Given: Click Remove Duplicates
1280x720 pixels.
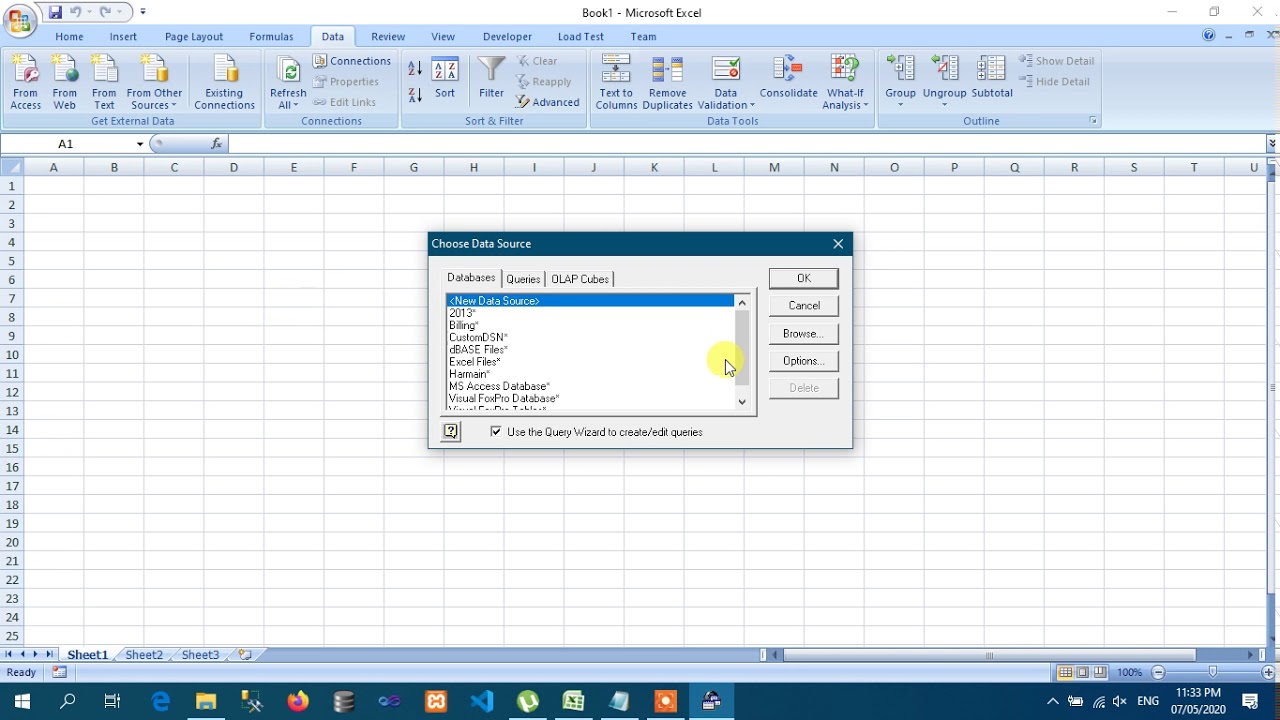Looking at the screenshot, I should pyautogui.click(x=667, y=82).
